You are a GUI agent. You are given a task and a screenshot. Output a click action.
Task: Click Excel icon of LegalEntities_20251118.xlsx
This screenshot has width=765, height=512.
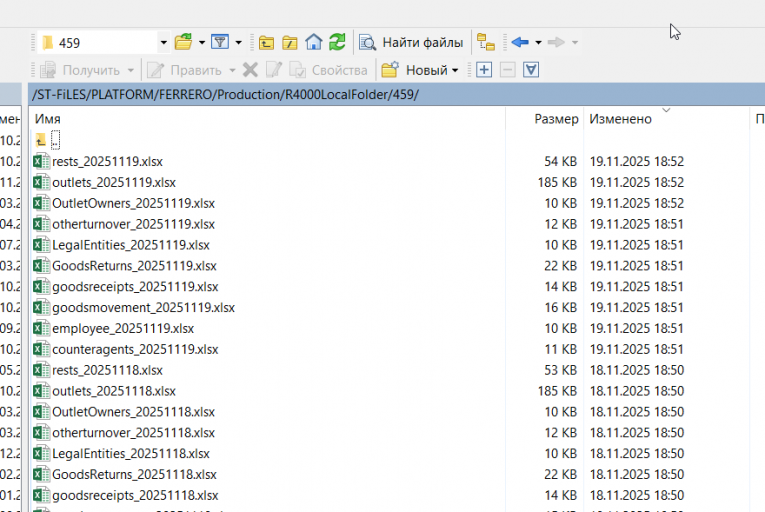point(41,453)
